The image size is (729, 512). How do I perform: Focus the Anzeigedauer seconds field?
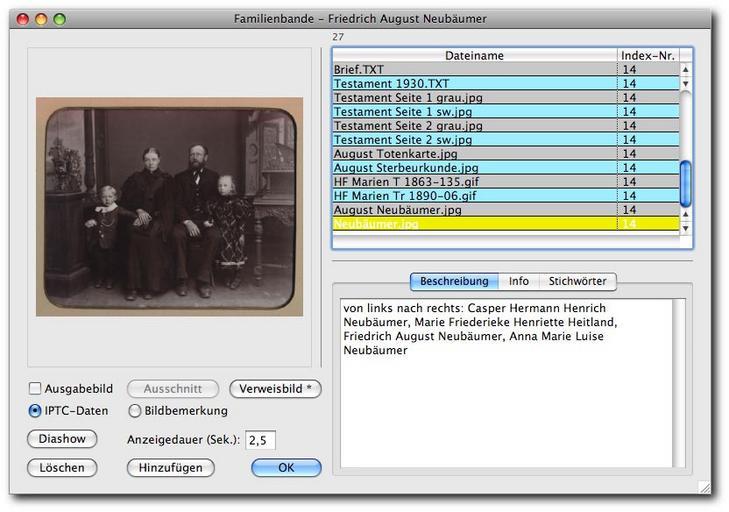coord(260,440)
